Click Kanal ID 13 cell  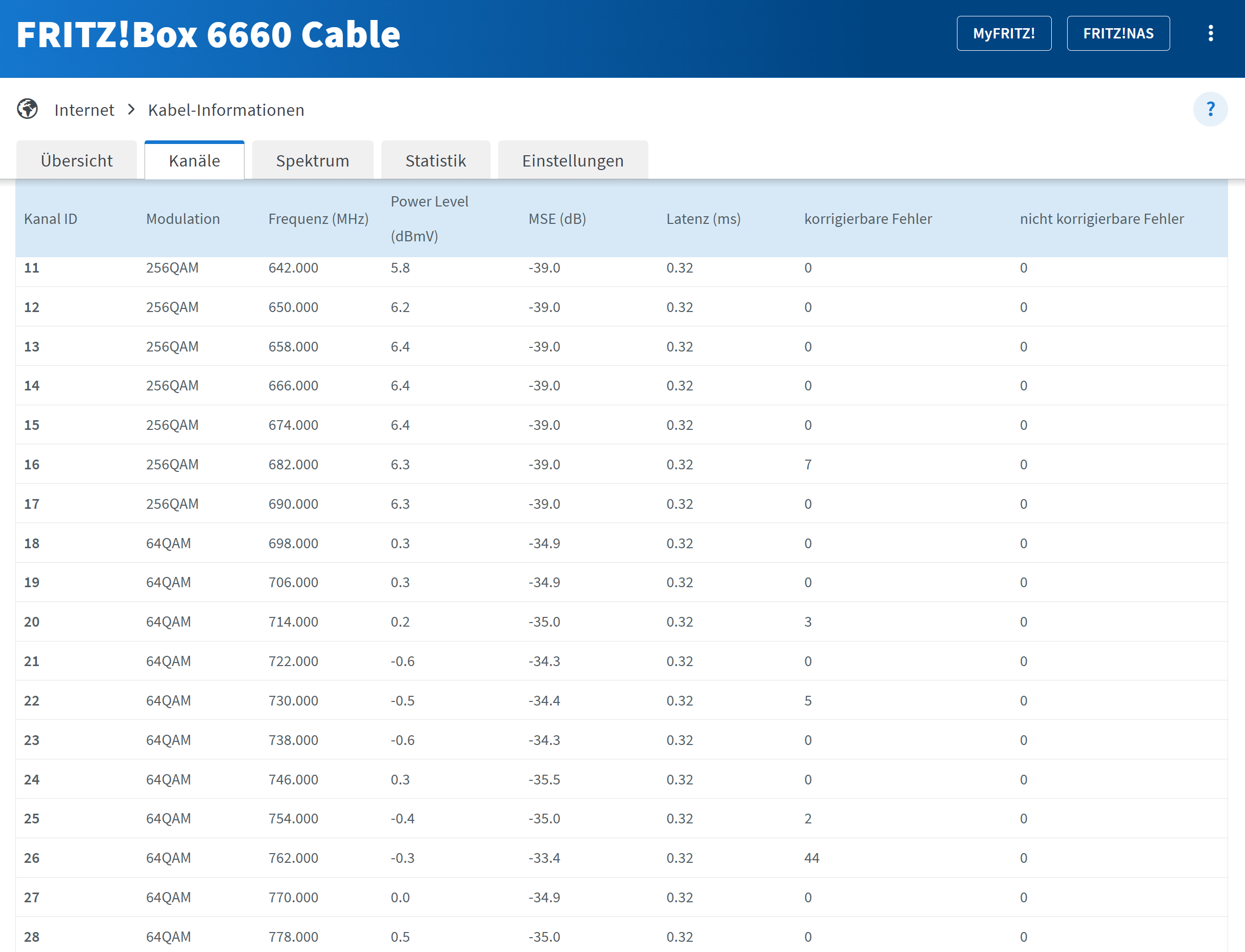pyautogui.click(x=32, y=346)
